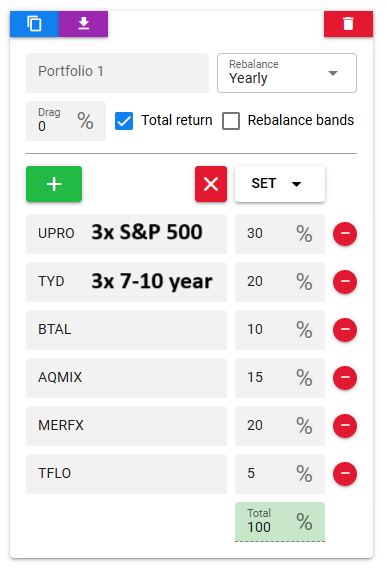
Task: Click the TYD 20 percent allocation field
Action: 280,282
